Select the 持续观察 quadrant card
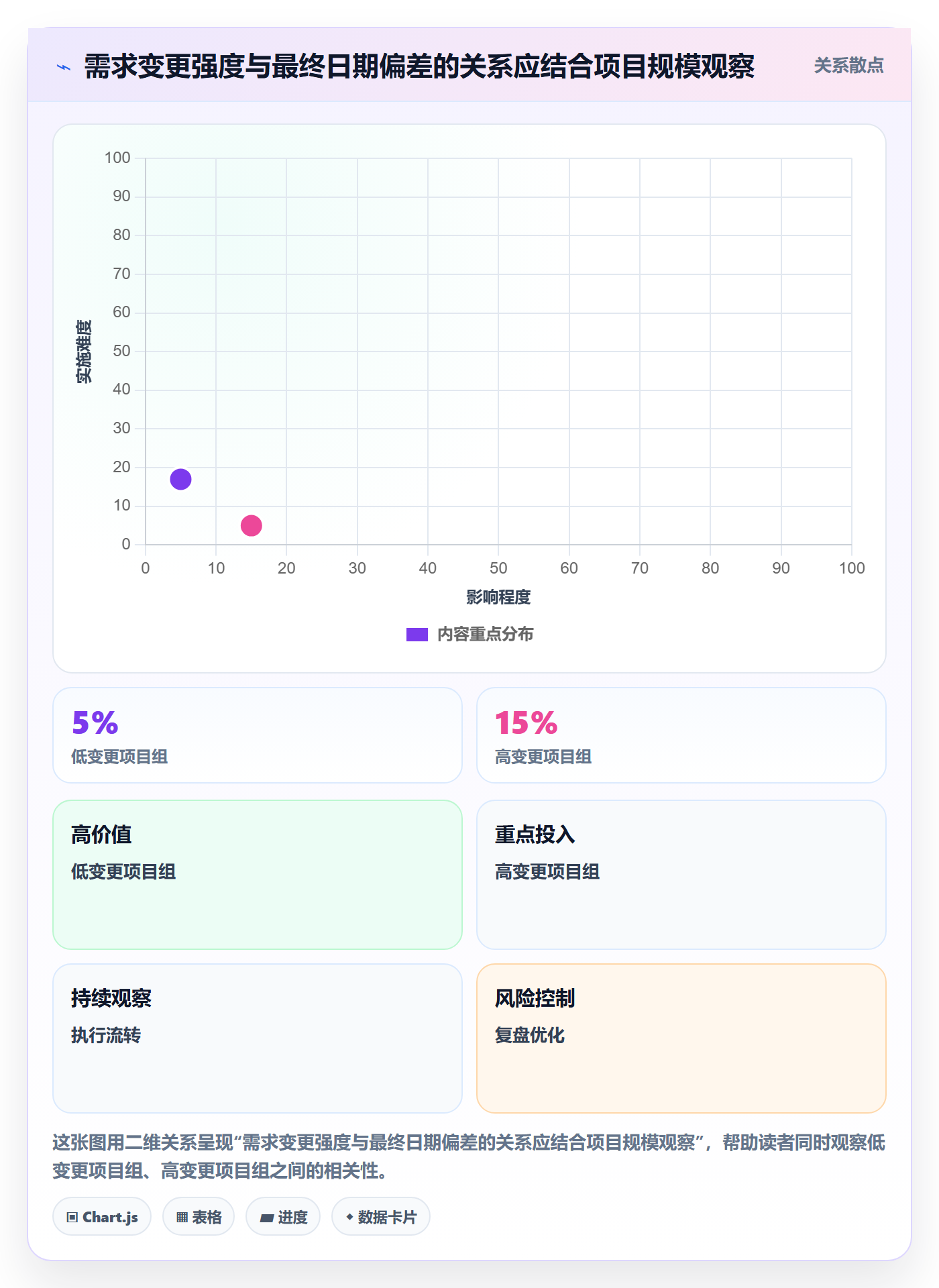Viewport: 939px width, 1288px height. [x=258, y=1038]
